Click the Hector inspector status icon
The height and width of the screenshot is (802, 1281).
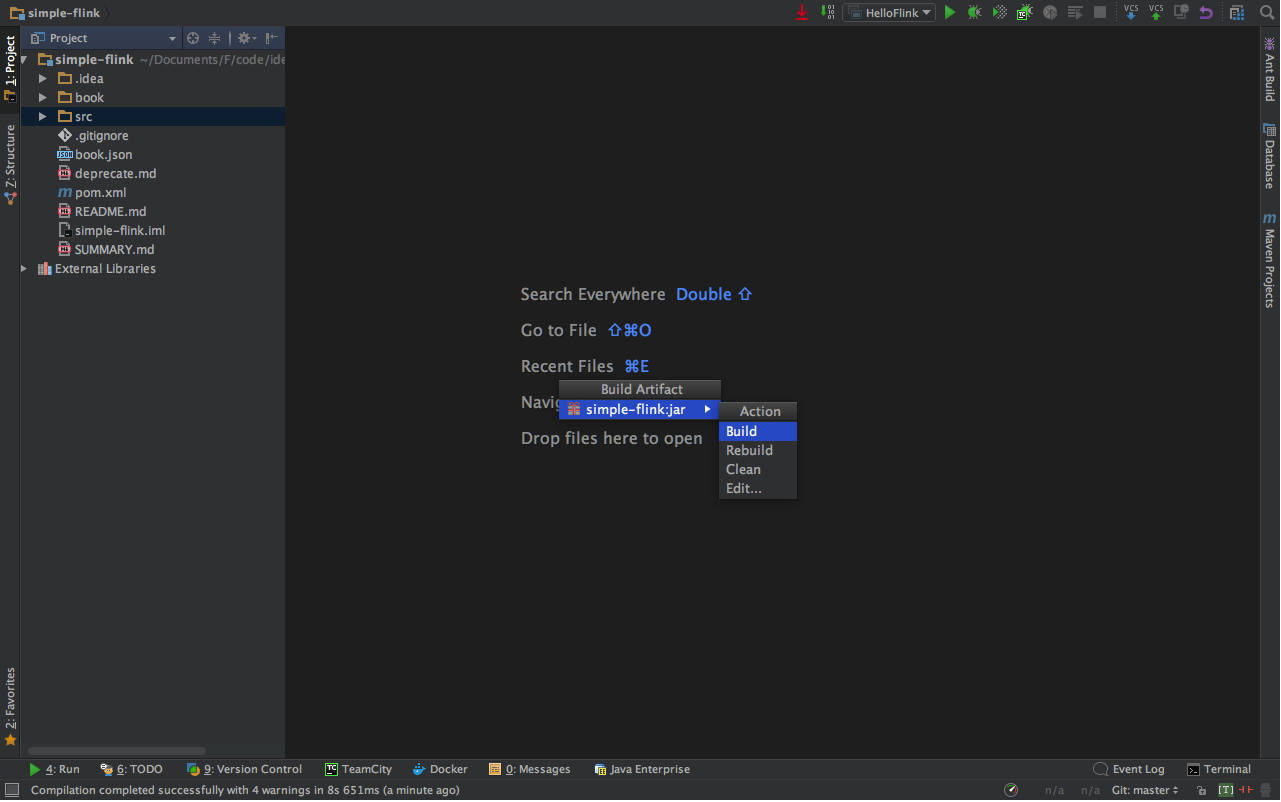coord(1266,791)
